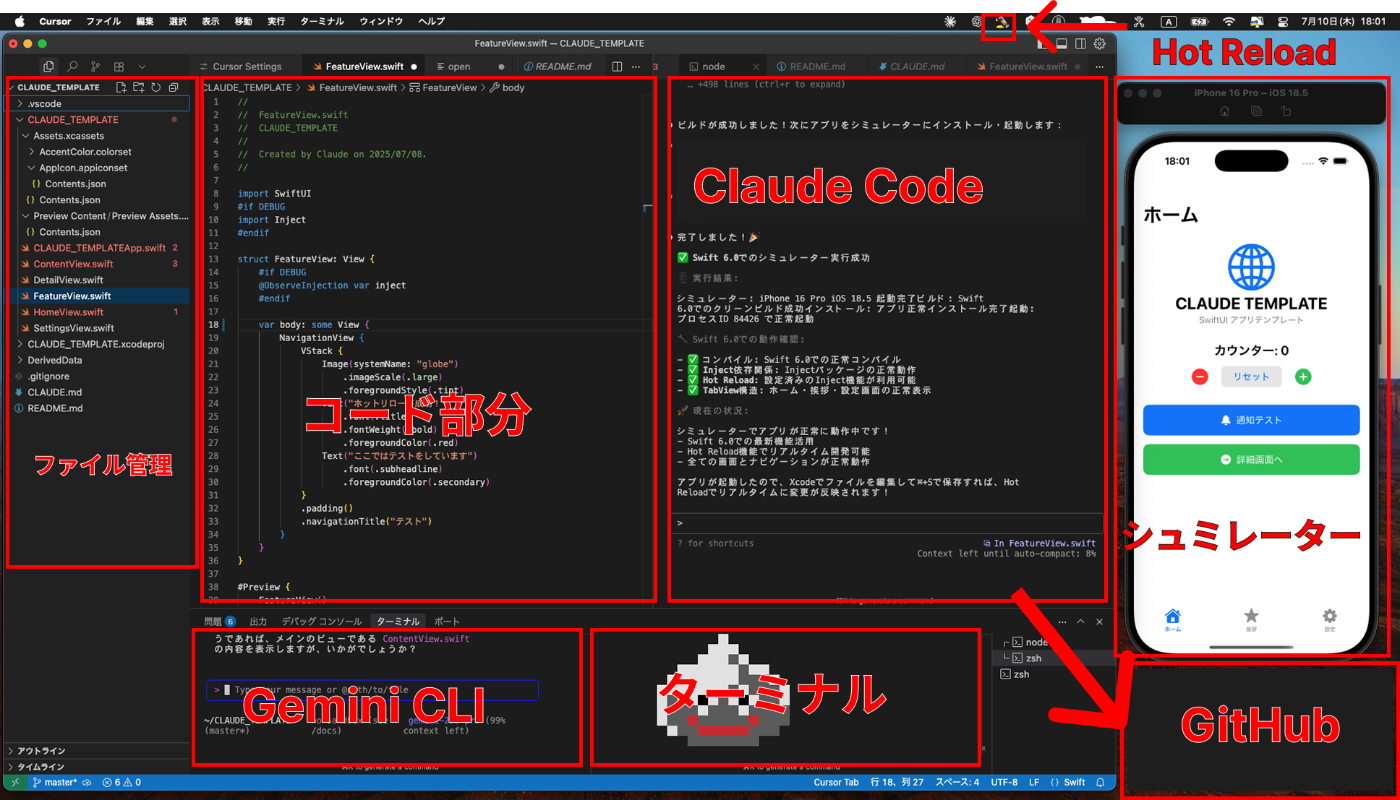Tap plus counter button in simulator

tap(1303, 377)
